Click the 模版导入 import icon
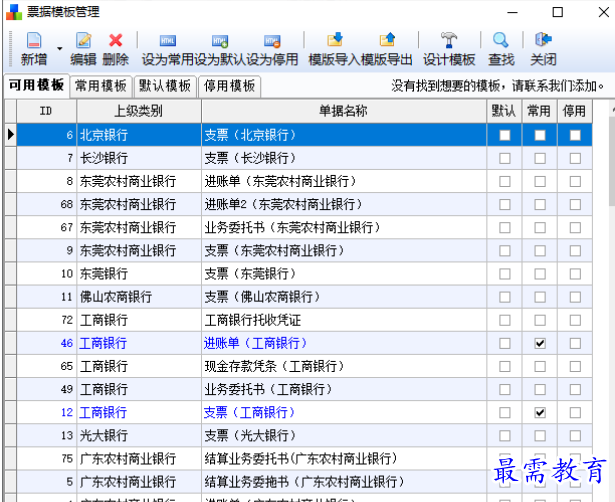The height and width of the screenshot is (502, 615). coord(335,40)
